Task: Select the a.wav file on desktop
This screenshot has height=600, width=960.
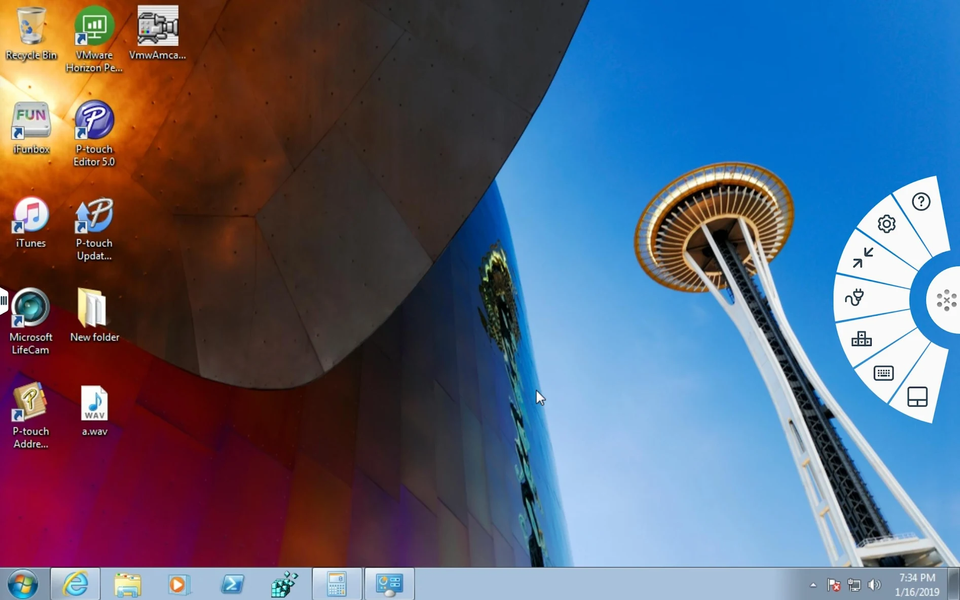Action: click(94, 411)
